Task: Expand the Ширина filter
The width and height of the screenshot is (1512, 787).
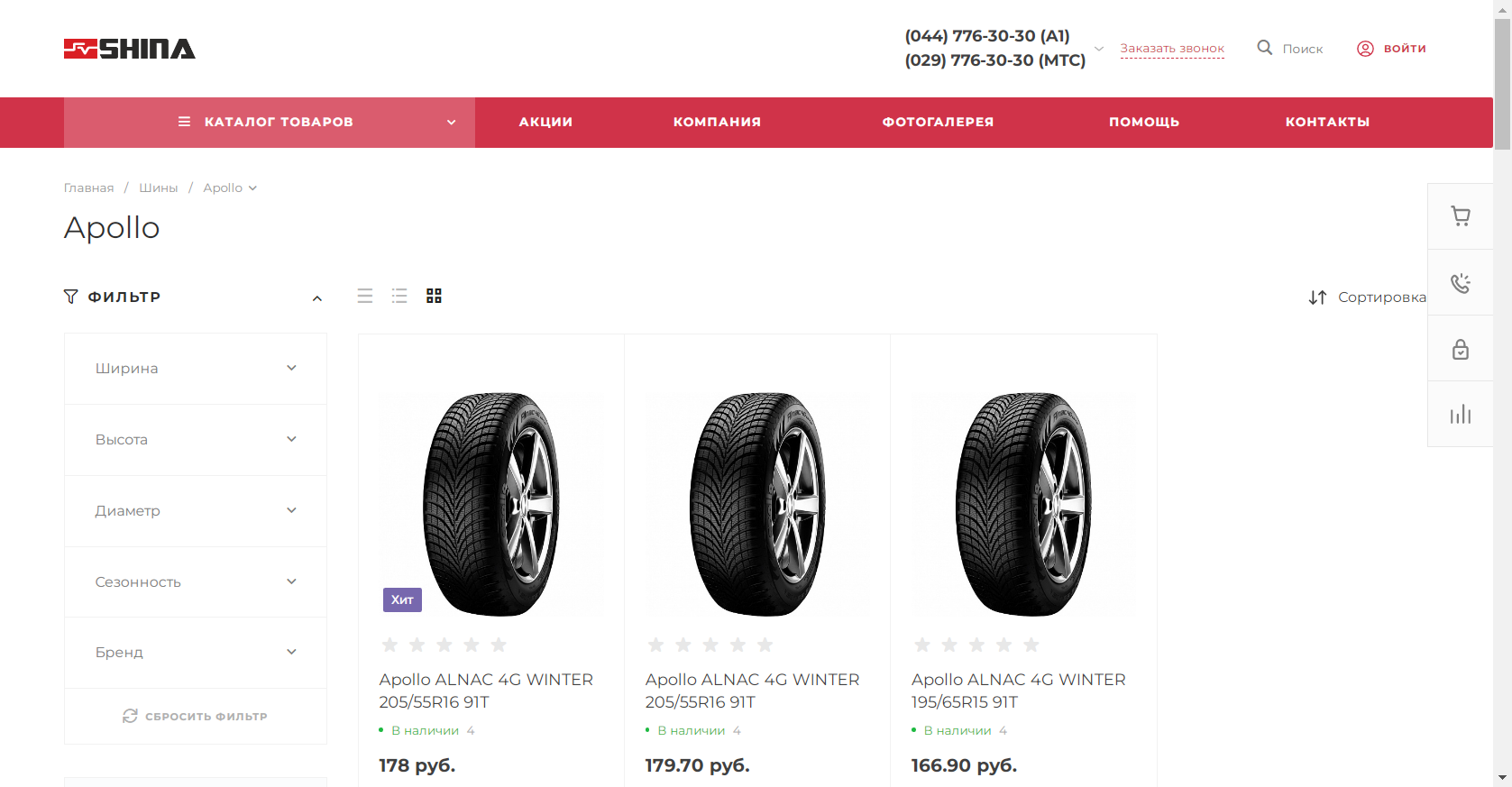Action: pos(196,368)
